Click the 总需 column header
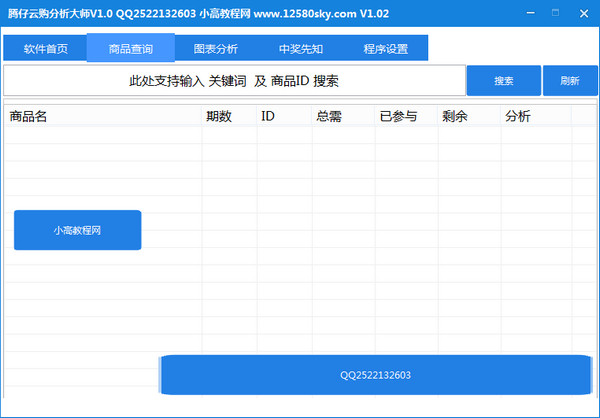 point(343,117)
